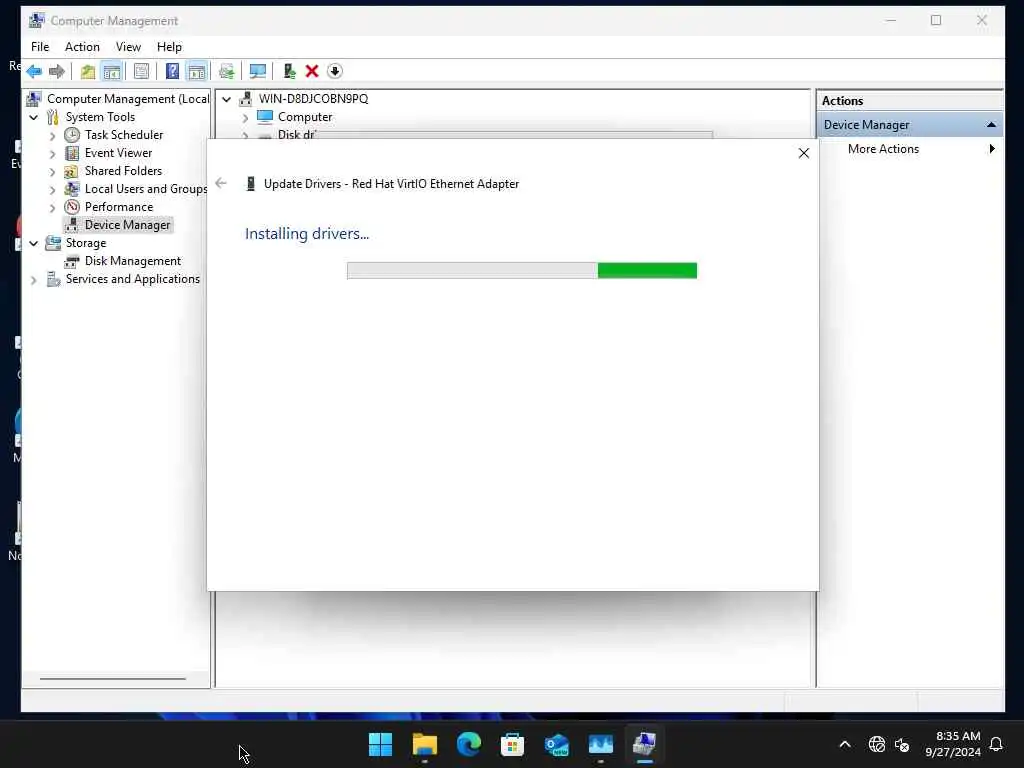Open the Windows Start menu
The image size is (1024, 768).
pos(380,744)
